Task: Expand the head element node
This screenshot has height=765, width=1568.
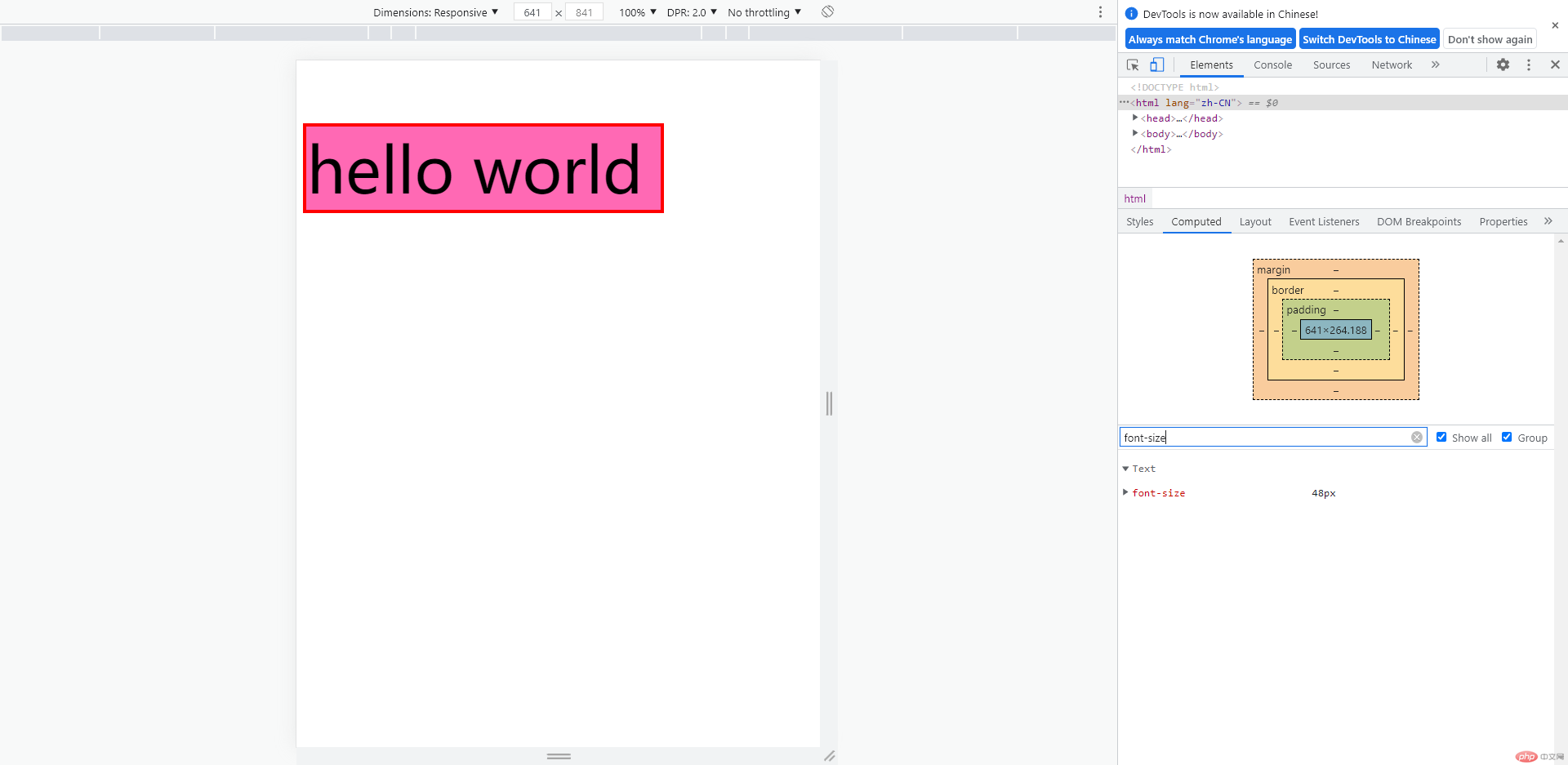Action: coord(1135,118)
